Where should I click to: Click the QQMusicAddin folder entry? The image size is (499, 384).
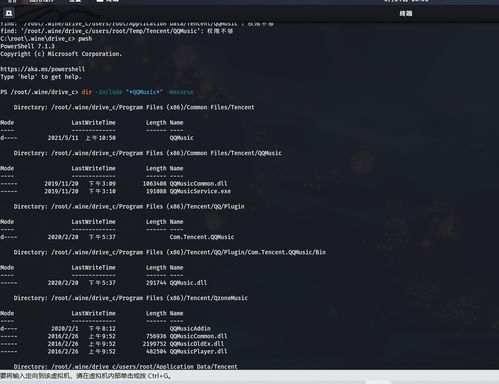click(190, 329)
